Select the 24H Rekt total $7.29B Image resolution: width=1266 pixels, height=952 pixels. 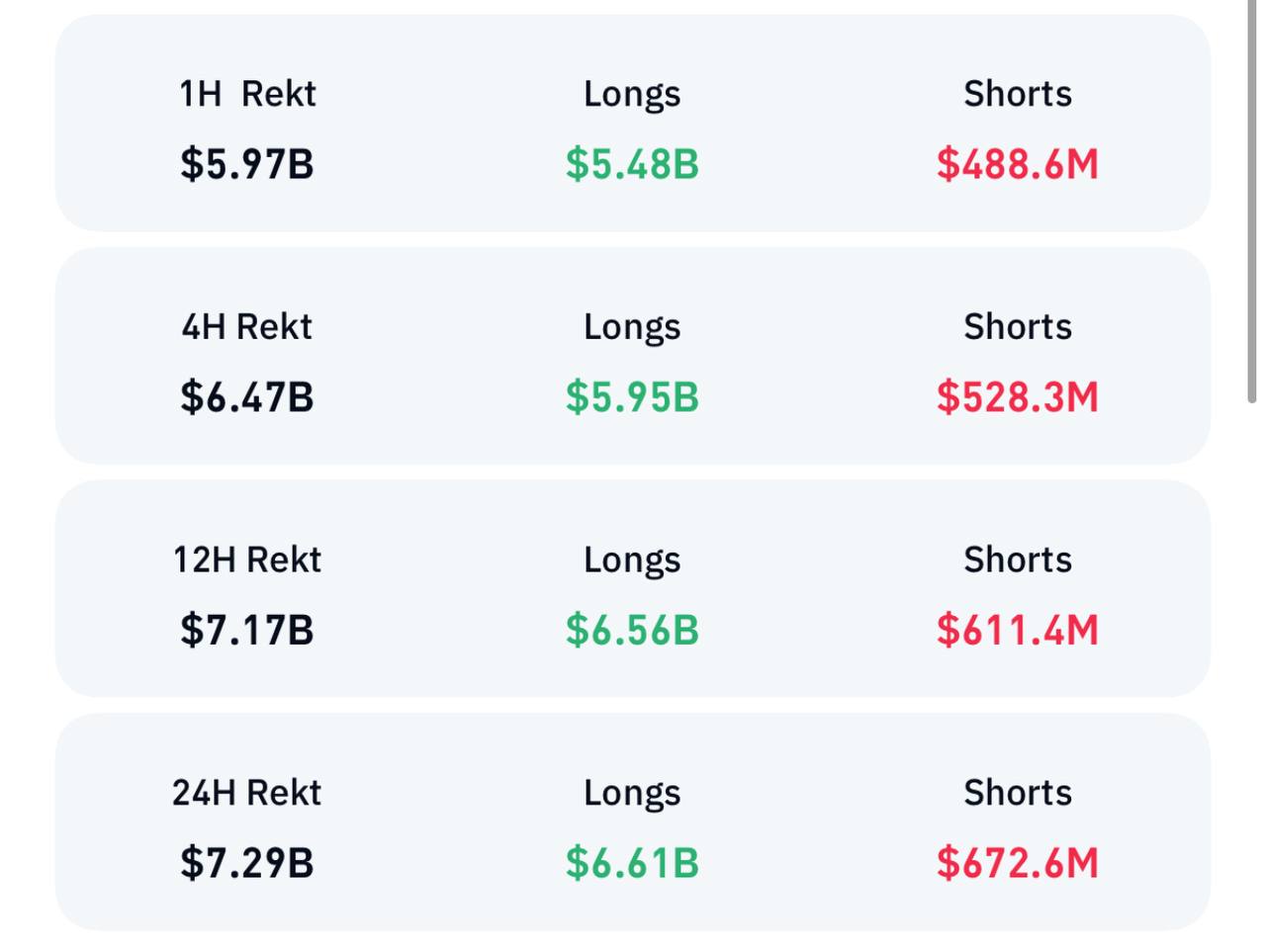pos(246,863)
